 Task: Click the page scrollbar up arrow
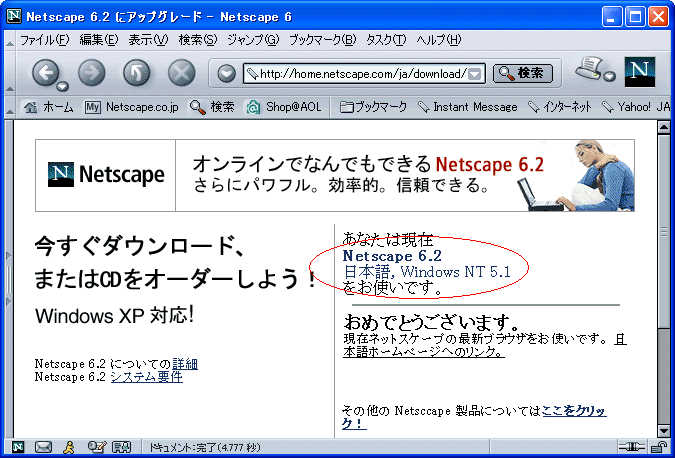click(x=663, y=128)
